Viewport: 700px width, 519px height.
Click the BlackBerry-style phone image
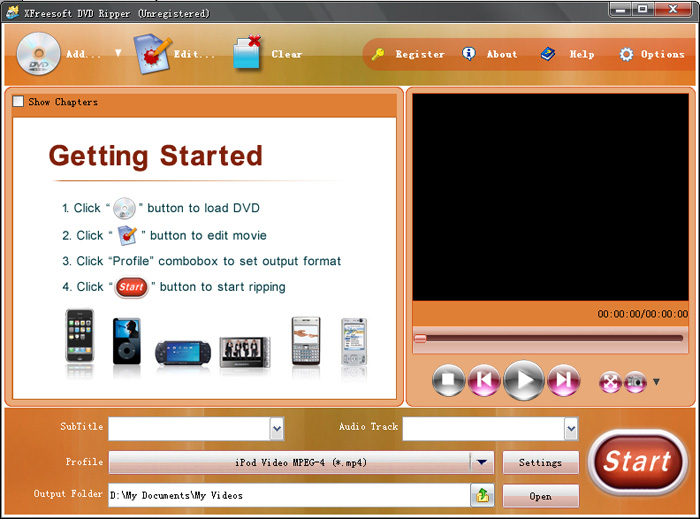pyautogui.click(x=306, y=340)
